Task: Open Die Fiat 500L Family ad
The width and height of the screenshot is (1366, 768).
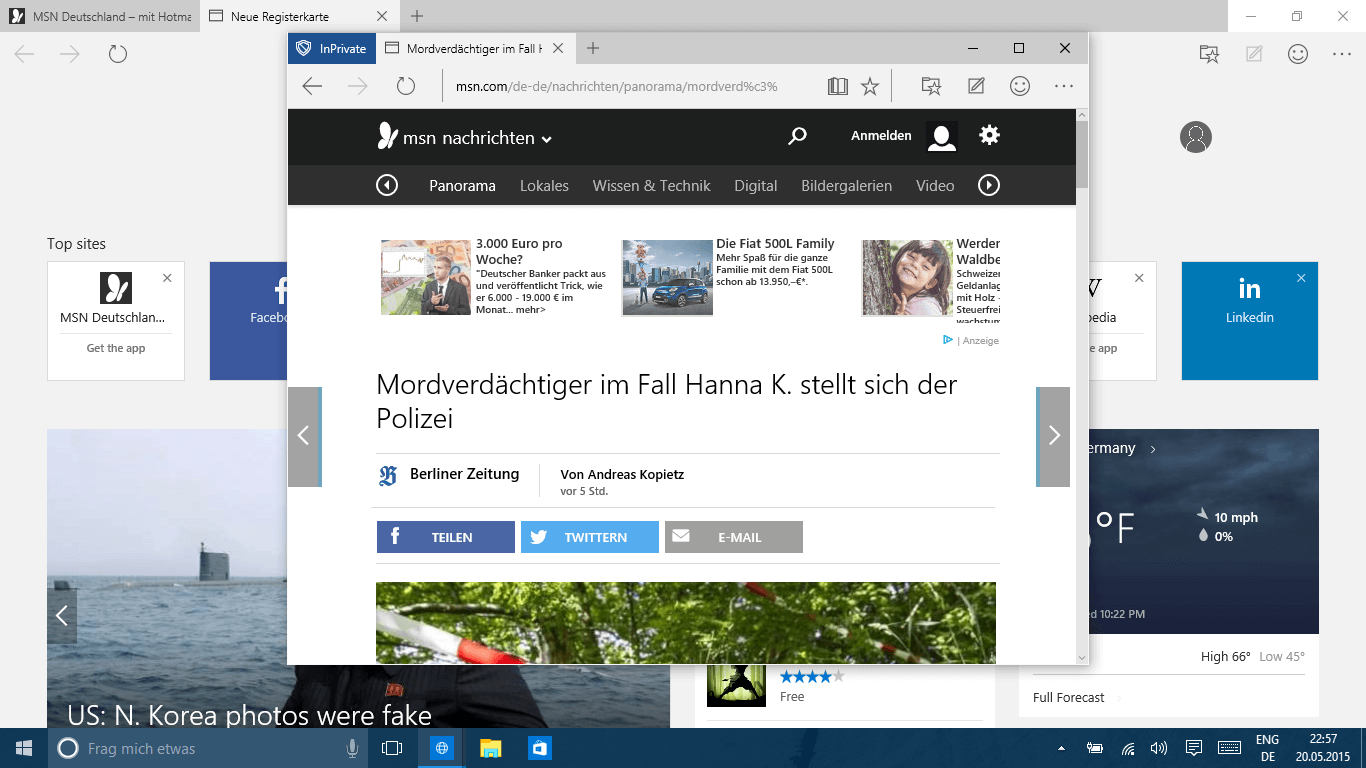Action: pyautogui.click(x=775, y=243)
